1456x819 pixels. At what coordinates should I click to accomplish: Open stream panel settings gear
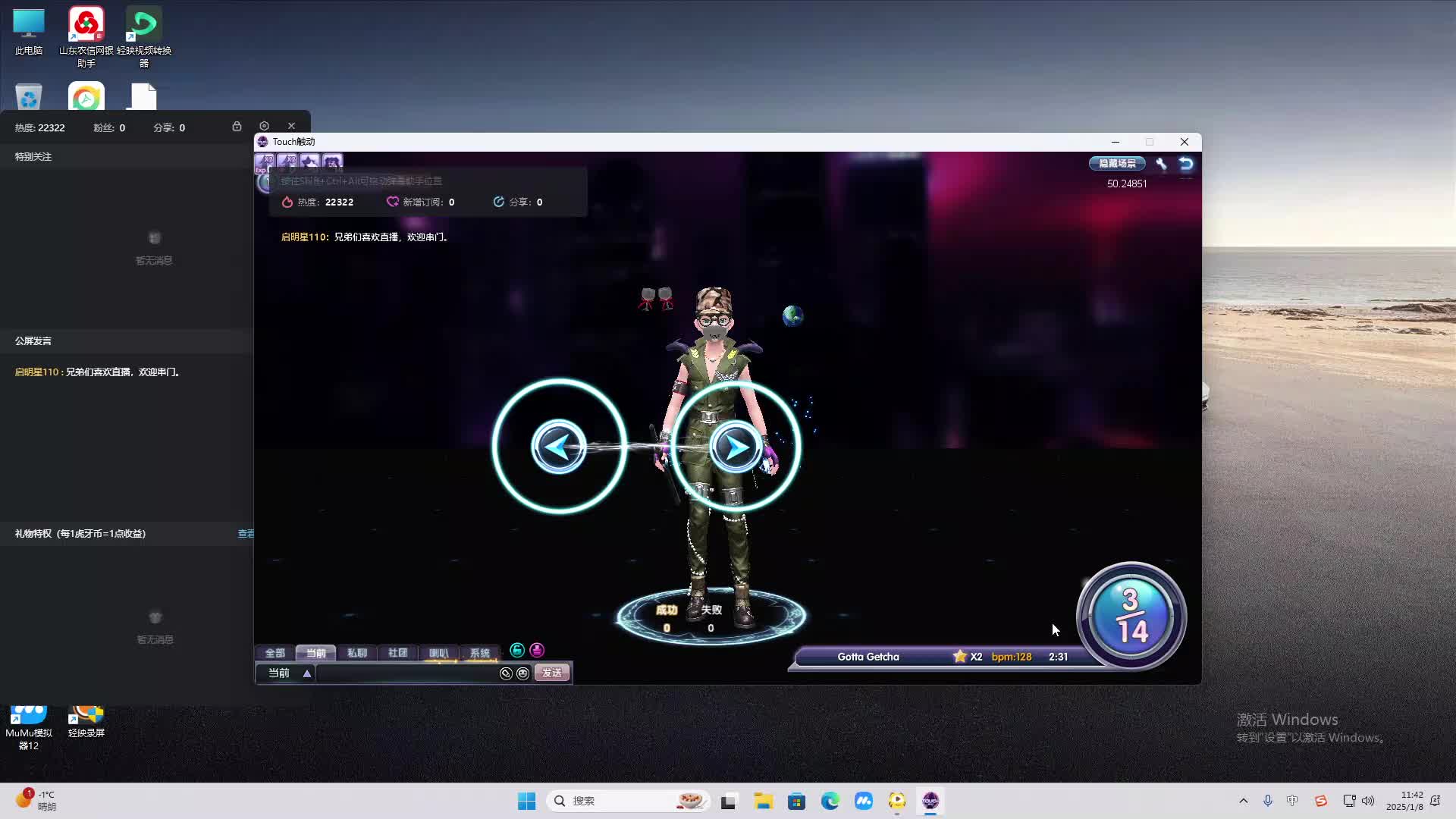(264, 127)
